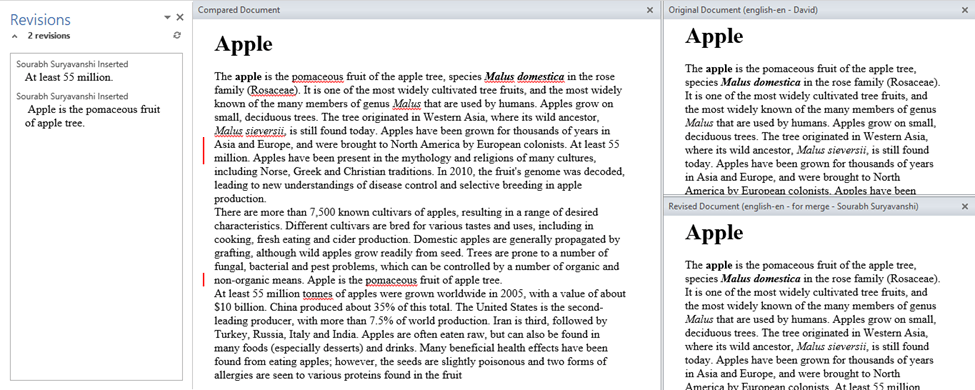Click the Revised Document title bar

[818, 206]
